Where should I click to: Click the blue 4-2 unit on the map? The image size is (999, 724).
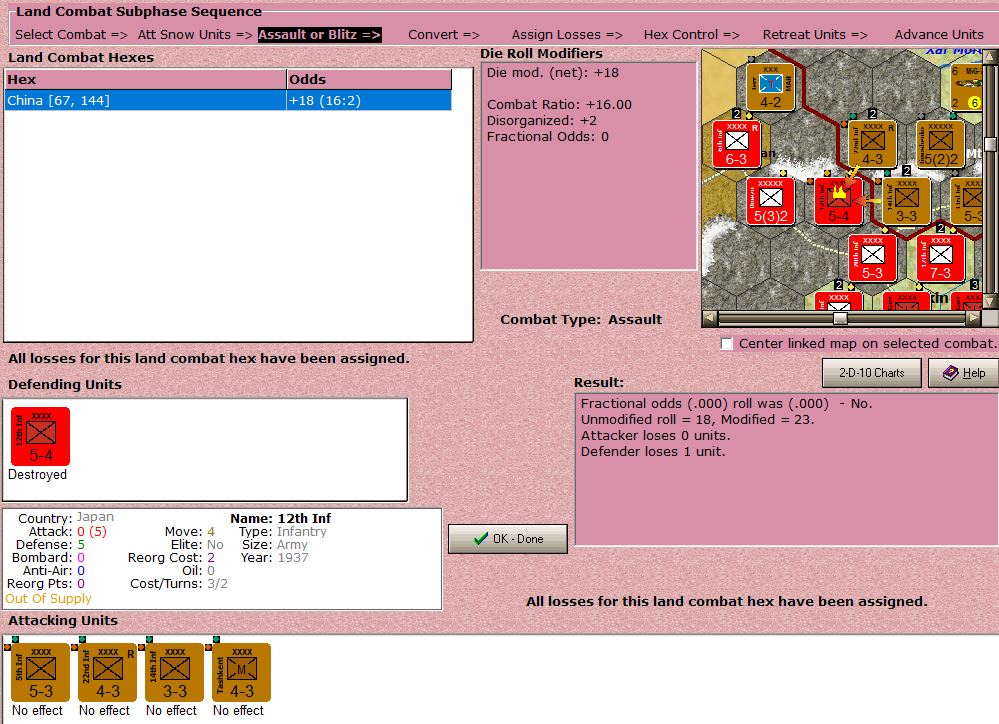click(x=770, y=87)
